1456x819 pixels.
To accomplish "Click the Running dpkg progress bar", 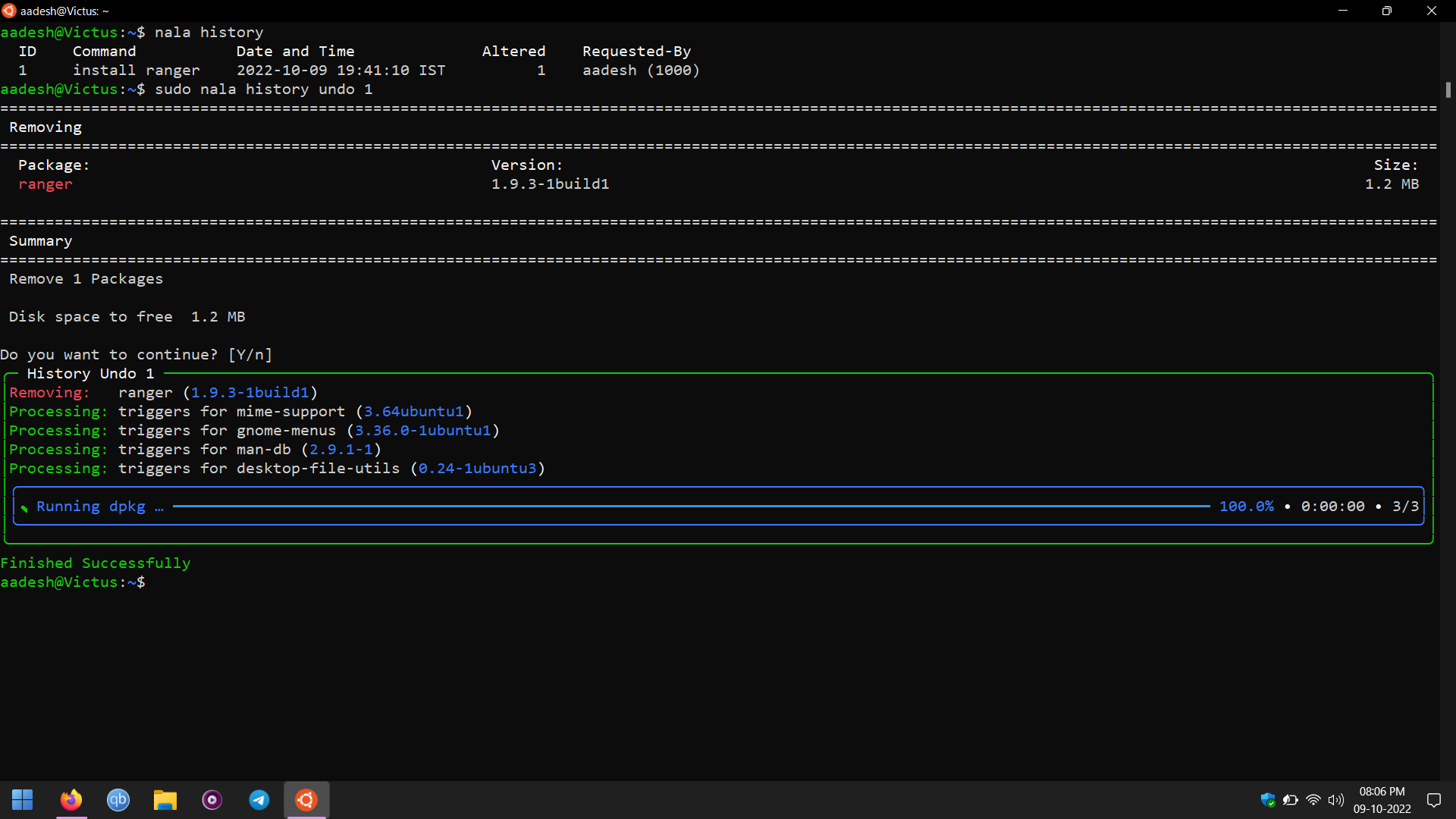I will coord(682,506).
